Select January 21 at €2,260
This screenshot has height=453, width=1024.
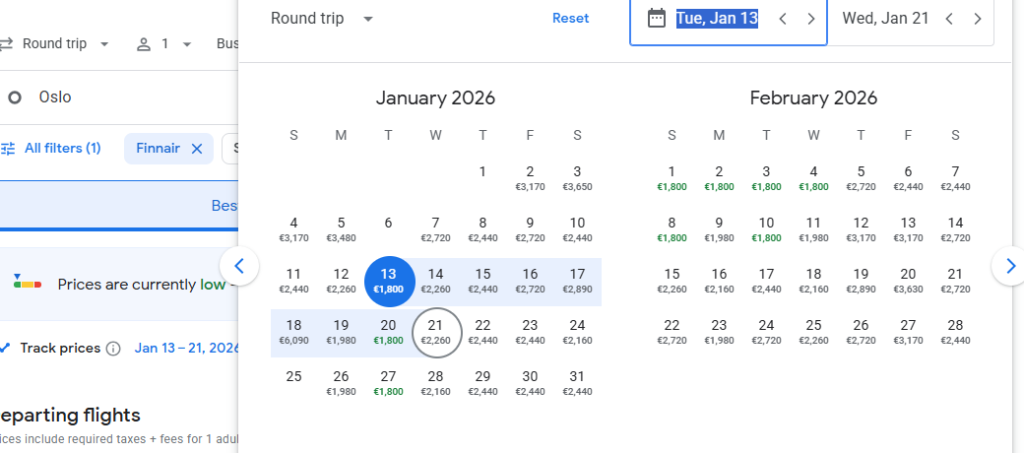click(x=436, y=332)
